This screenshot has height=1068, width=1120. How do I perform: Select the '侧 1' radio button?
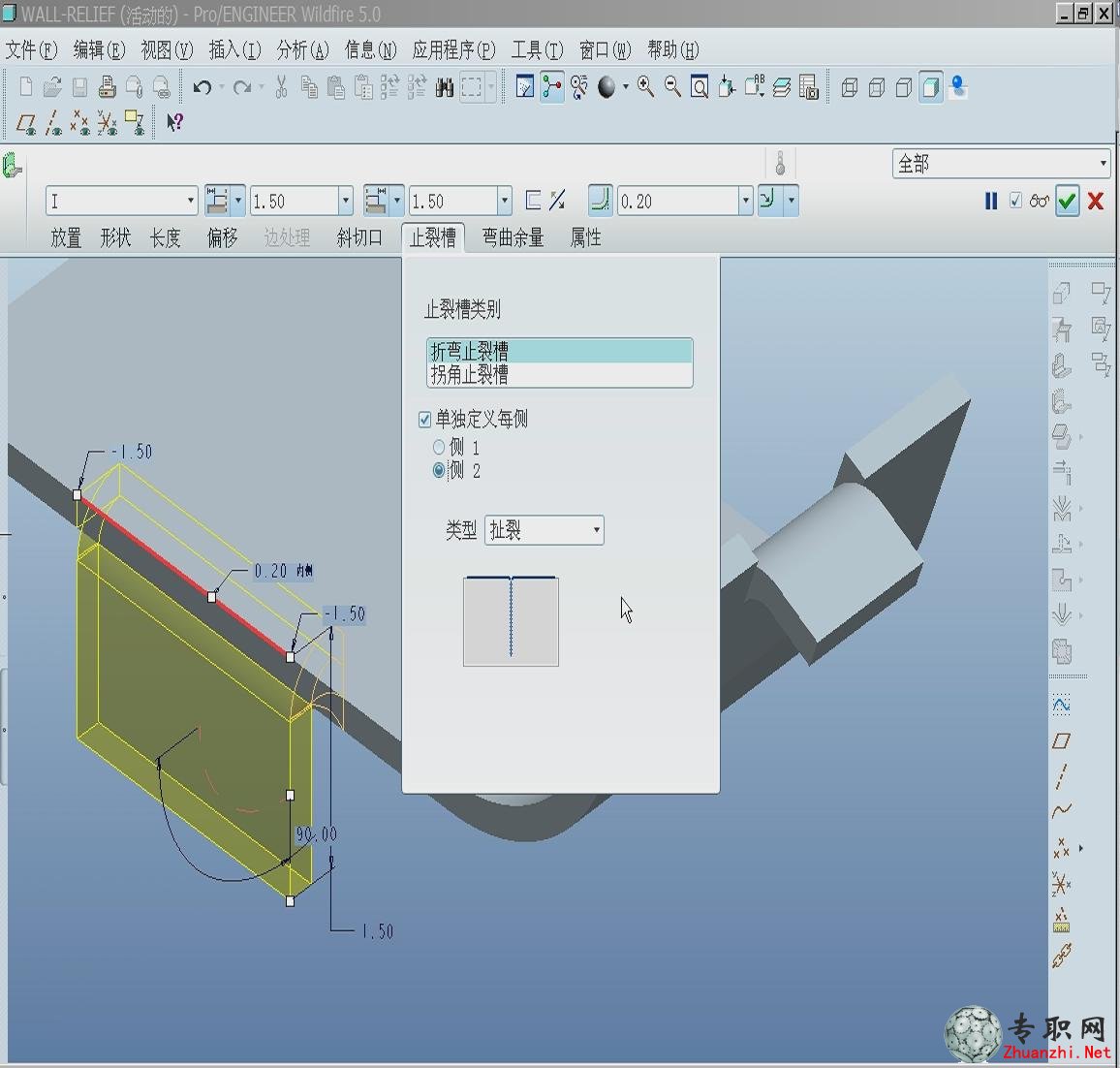[439, 448]
